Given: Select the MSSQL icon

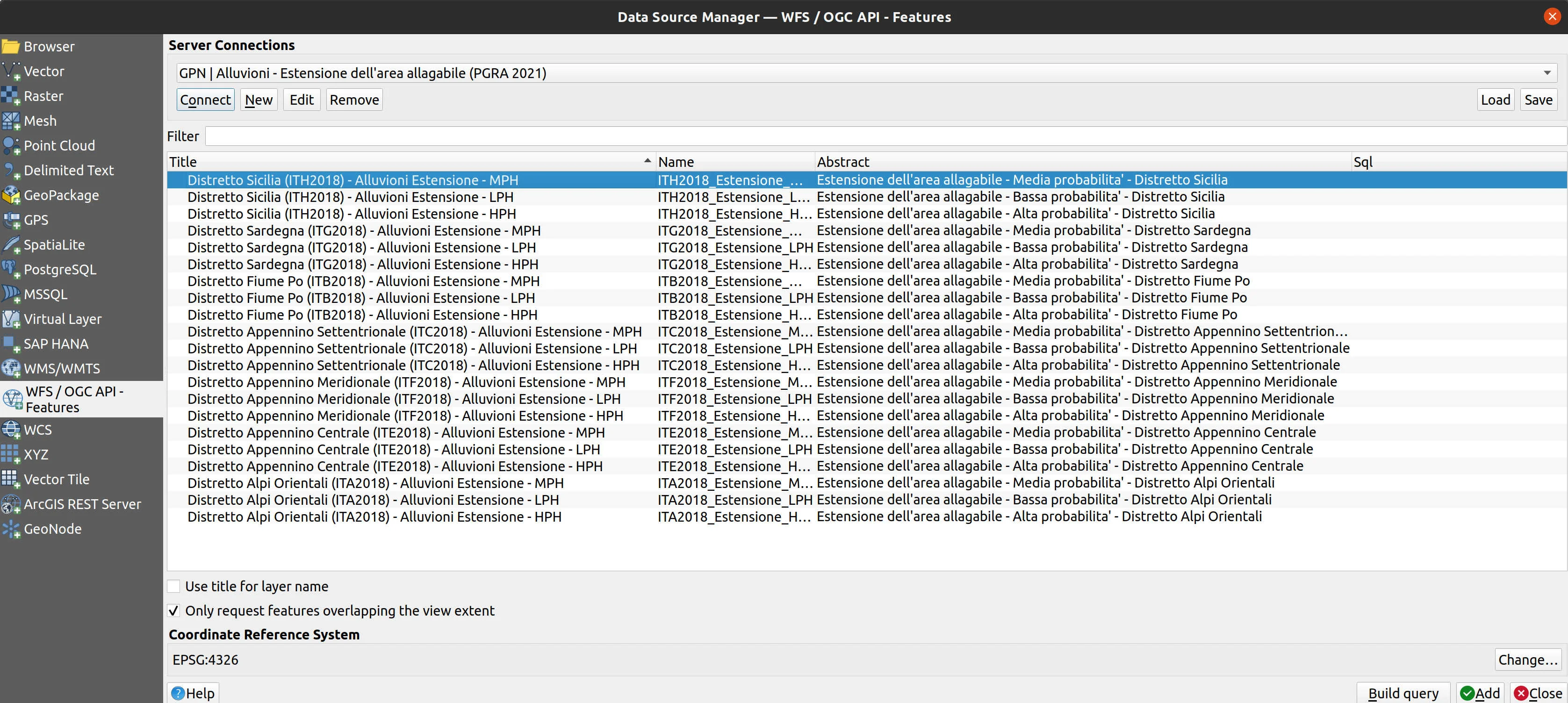Looking at the screenshot, I should tap(11, 294).
